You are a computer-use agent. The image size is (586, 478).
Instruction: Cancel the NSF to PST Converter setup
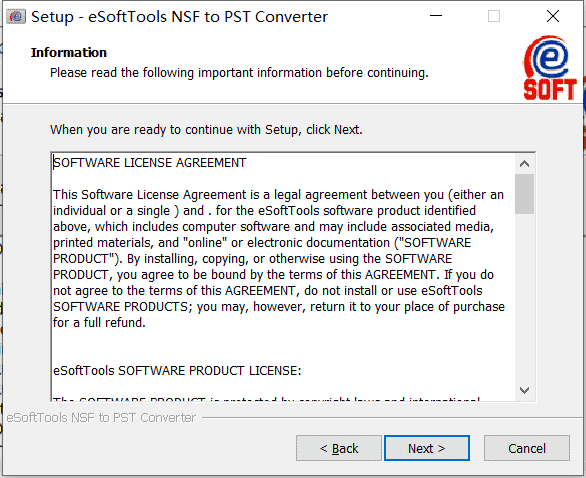(527, 448)
